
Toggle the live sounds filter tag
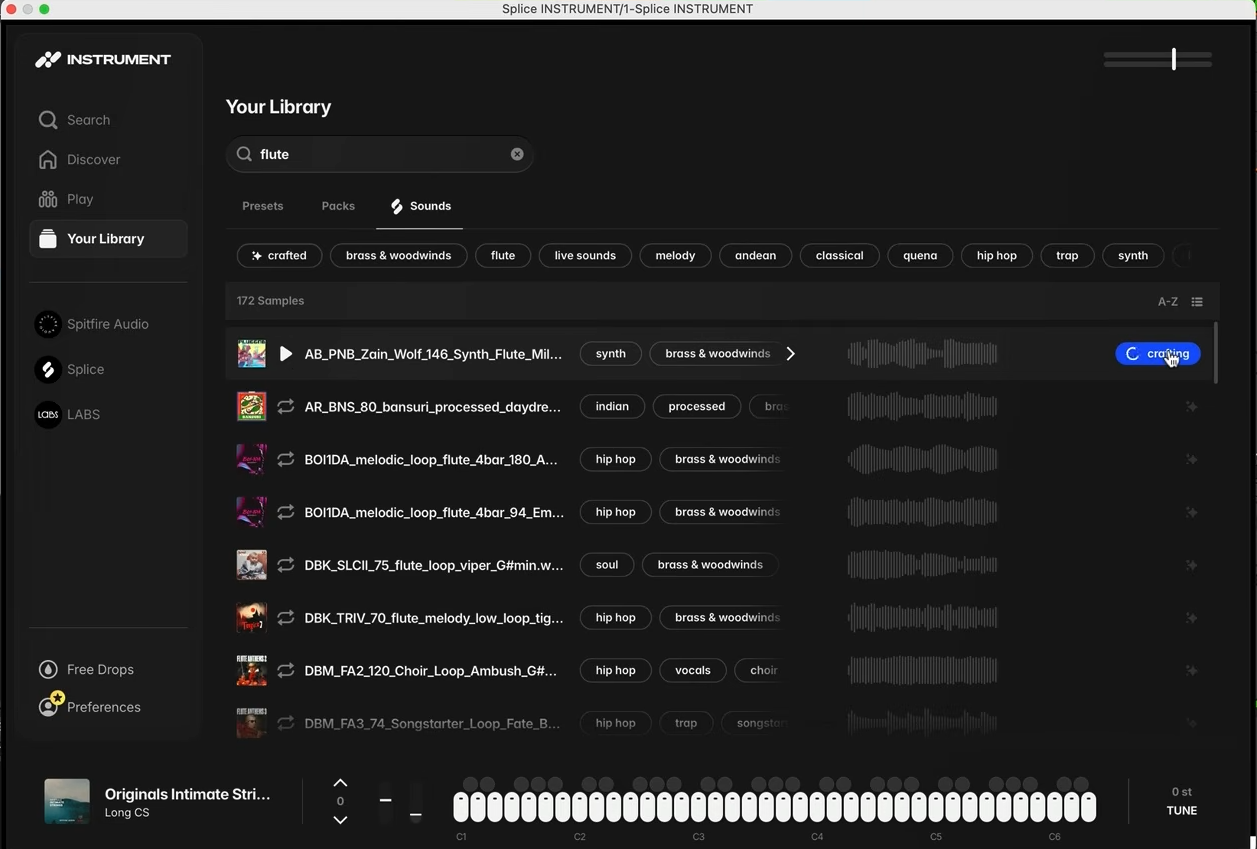pyautogui.click(x=585, y=256)
